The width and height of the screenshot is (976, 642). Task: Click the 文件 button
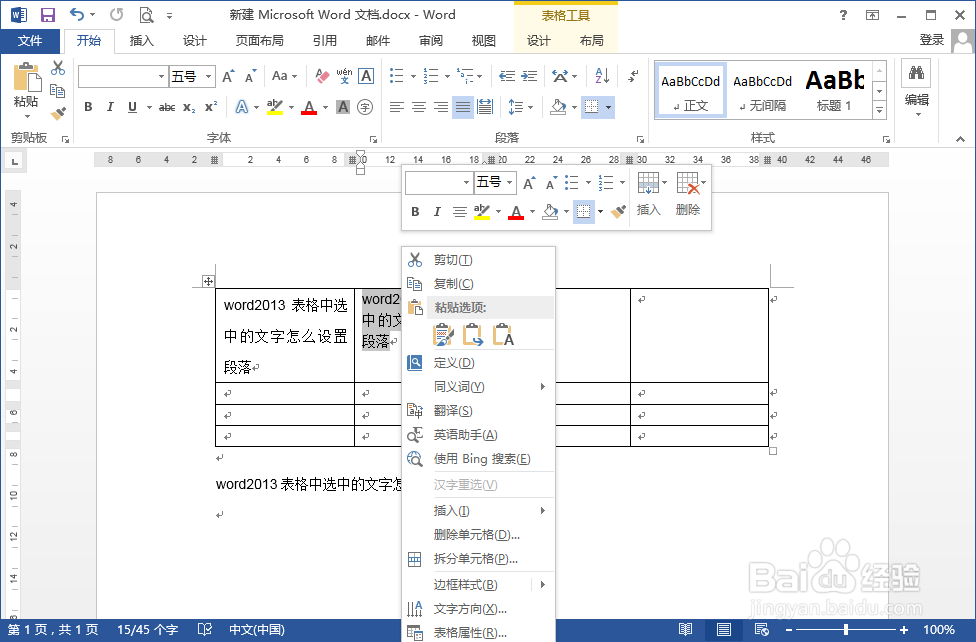30,41
